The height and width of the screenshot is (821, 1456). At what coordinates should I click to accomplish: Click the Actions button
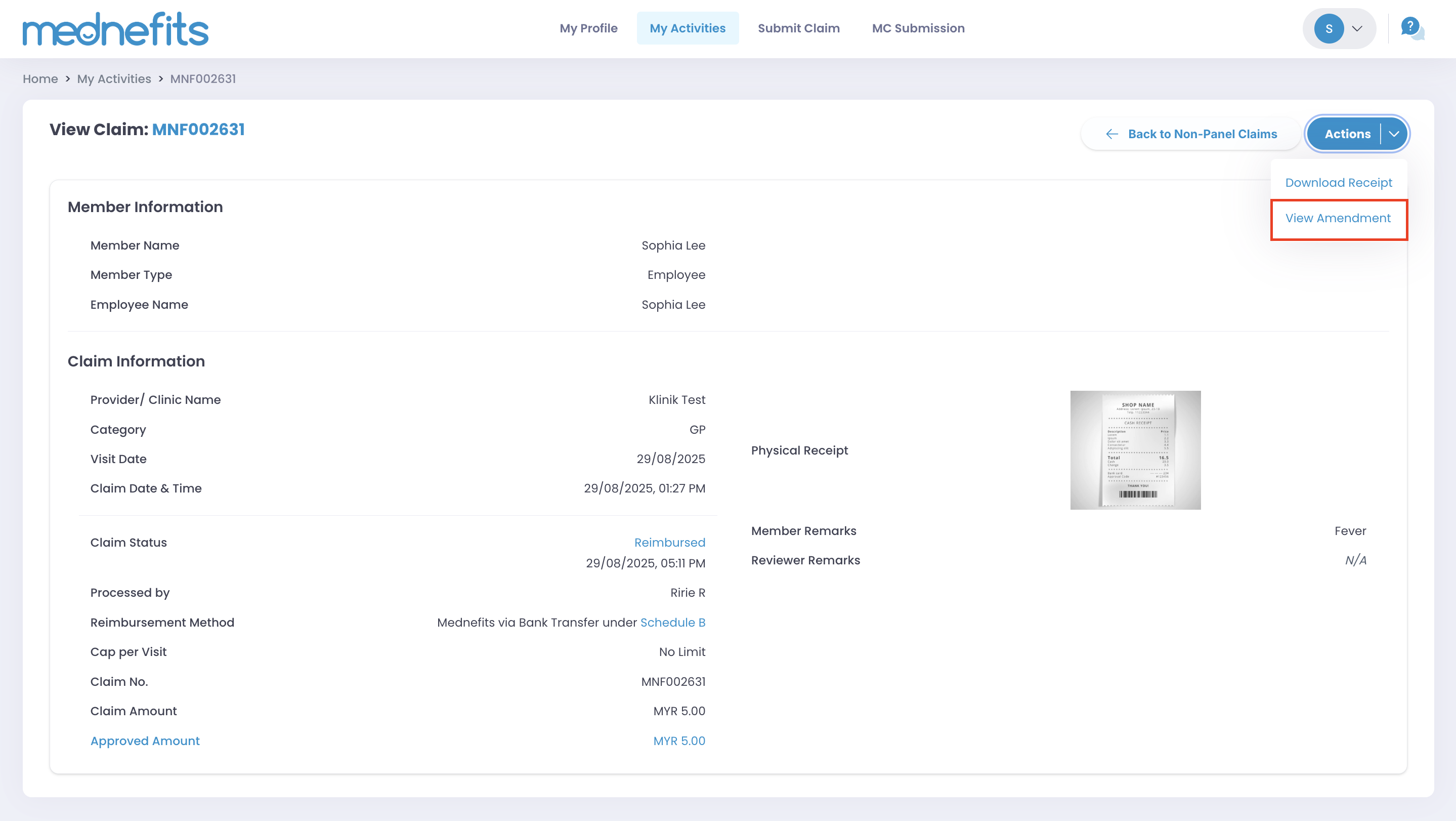click(1347, 134)
